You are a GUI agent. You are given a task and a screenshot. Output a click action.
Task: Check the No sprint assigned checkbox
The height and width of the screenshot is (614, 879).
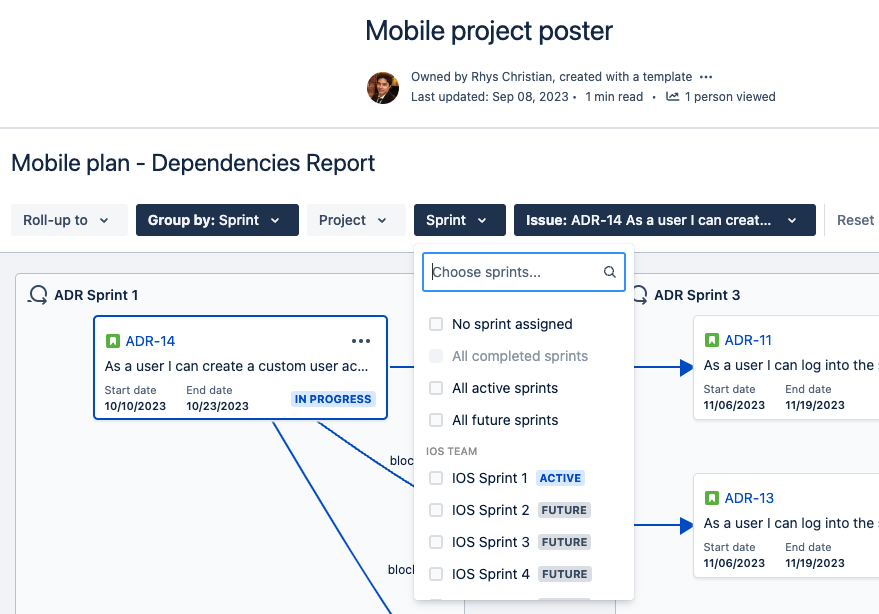tap(436, 324)
